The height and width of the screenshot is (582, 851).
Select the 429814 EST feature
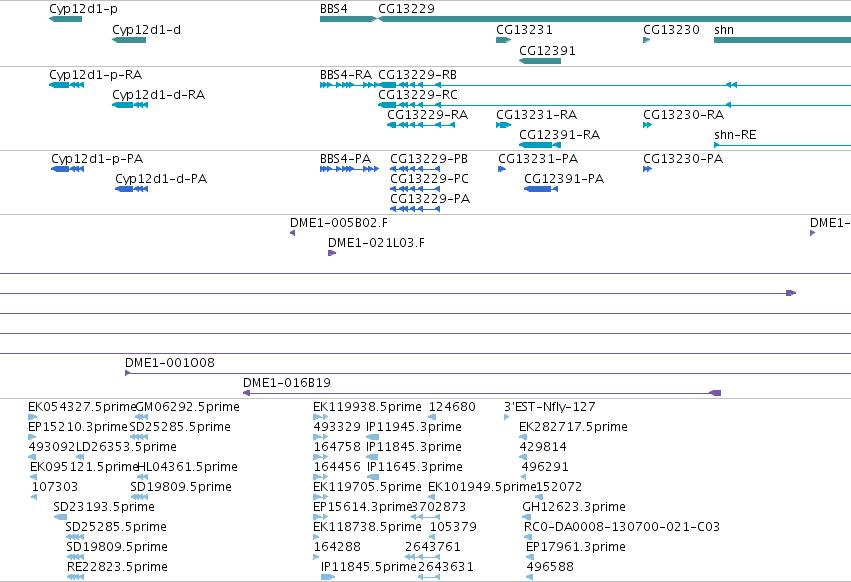point(522,457)
